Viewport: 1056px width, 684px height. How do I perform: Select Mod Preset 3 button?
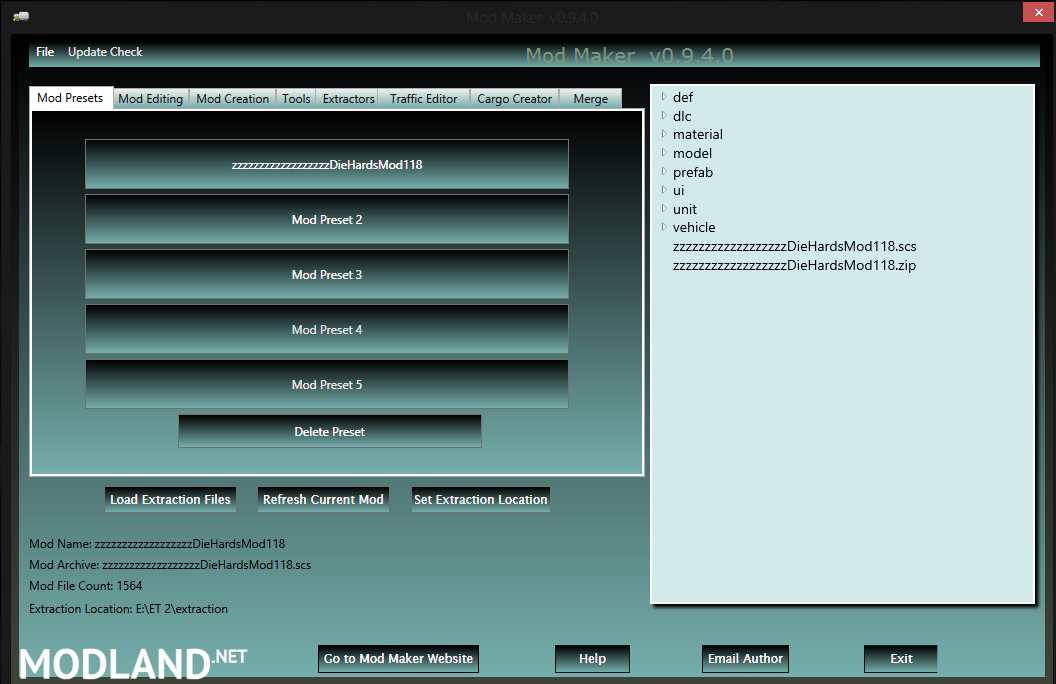(x=327, y=275)
